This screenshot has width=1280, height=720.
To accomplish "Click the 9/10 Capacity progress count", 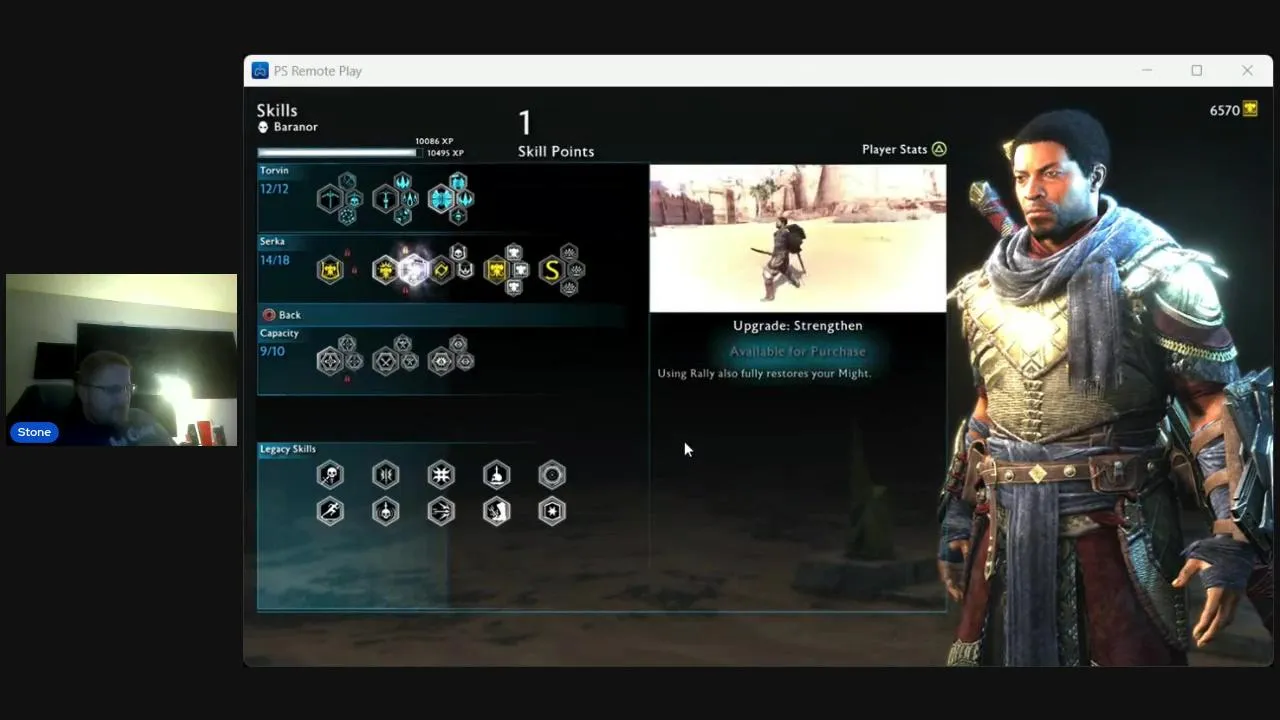I will click(272, 351).
